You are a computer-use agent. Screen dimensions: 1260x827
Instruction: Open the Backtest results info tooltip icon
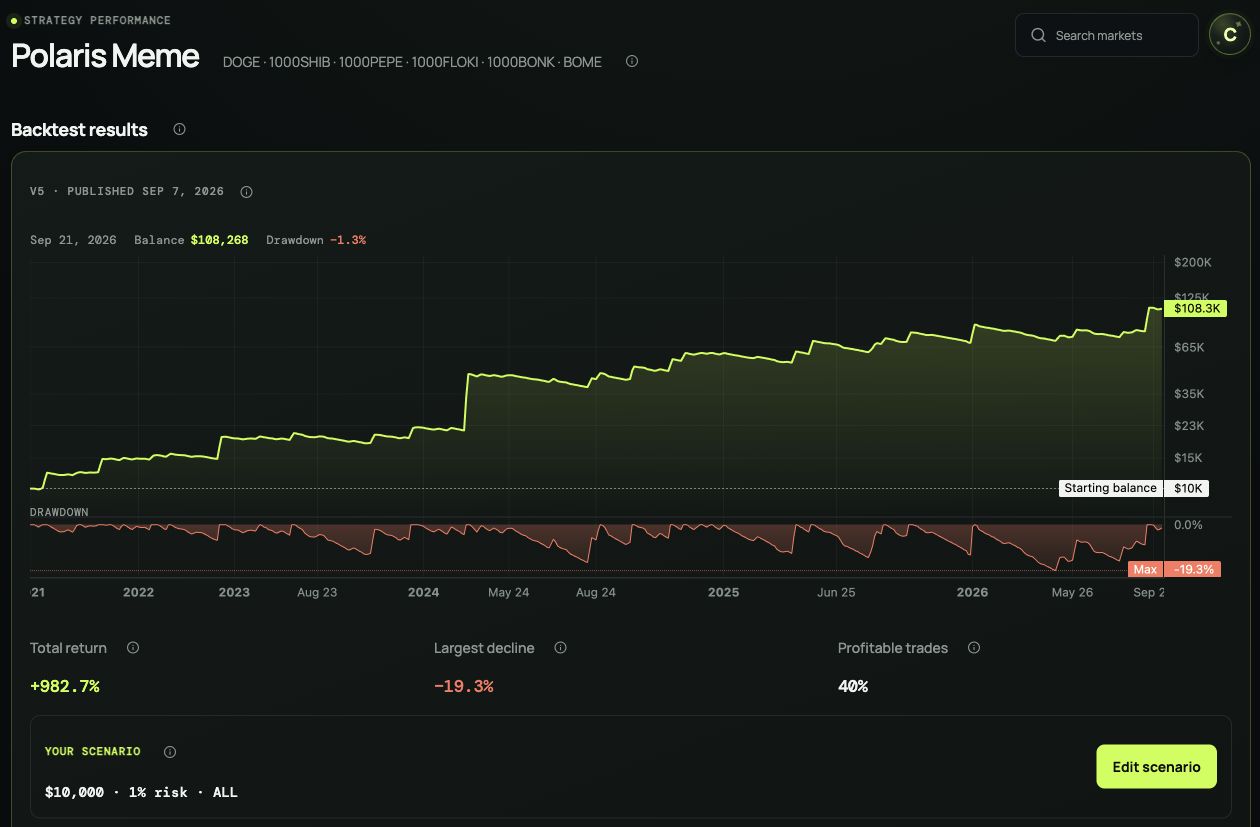pyautogui.click(x=179, y=129)
